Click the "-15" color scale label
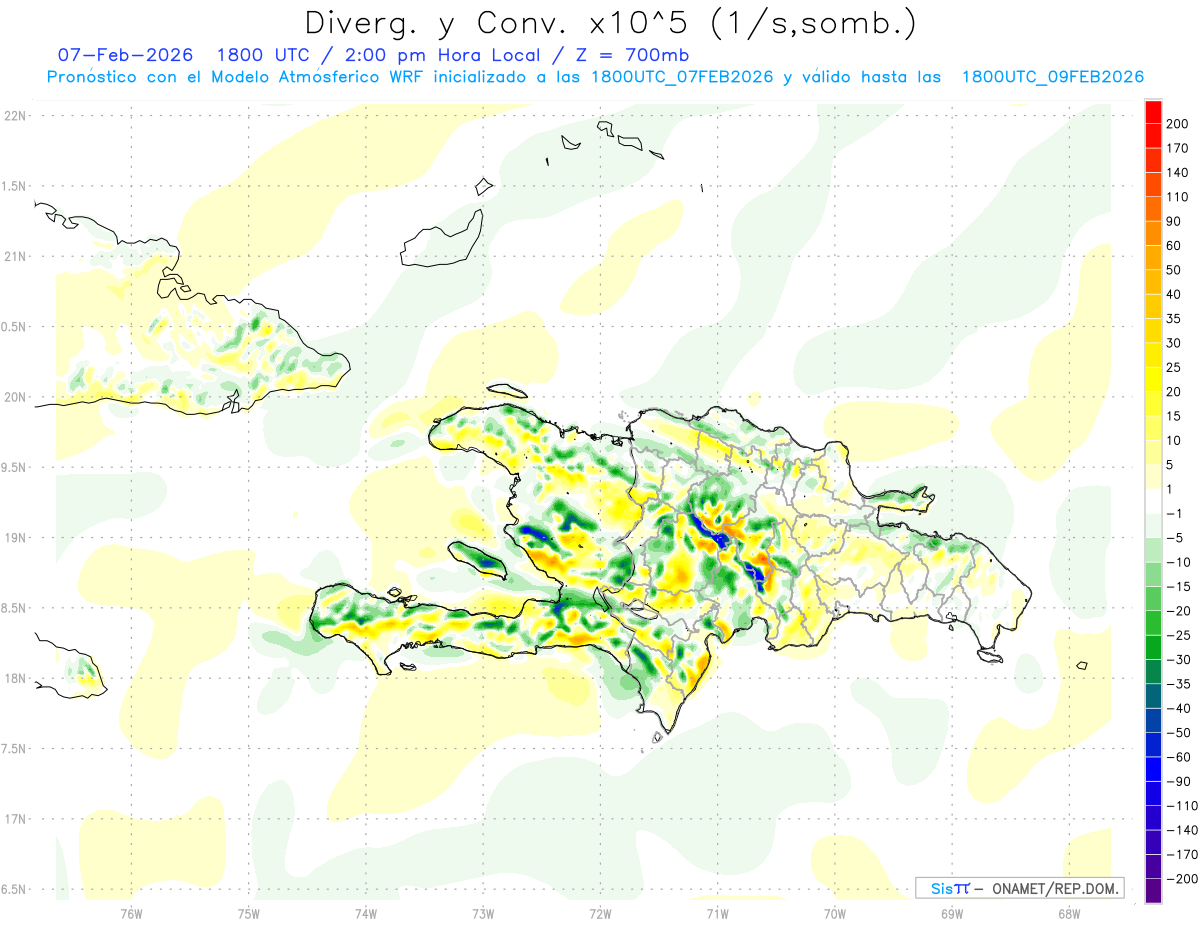 1179,586
